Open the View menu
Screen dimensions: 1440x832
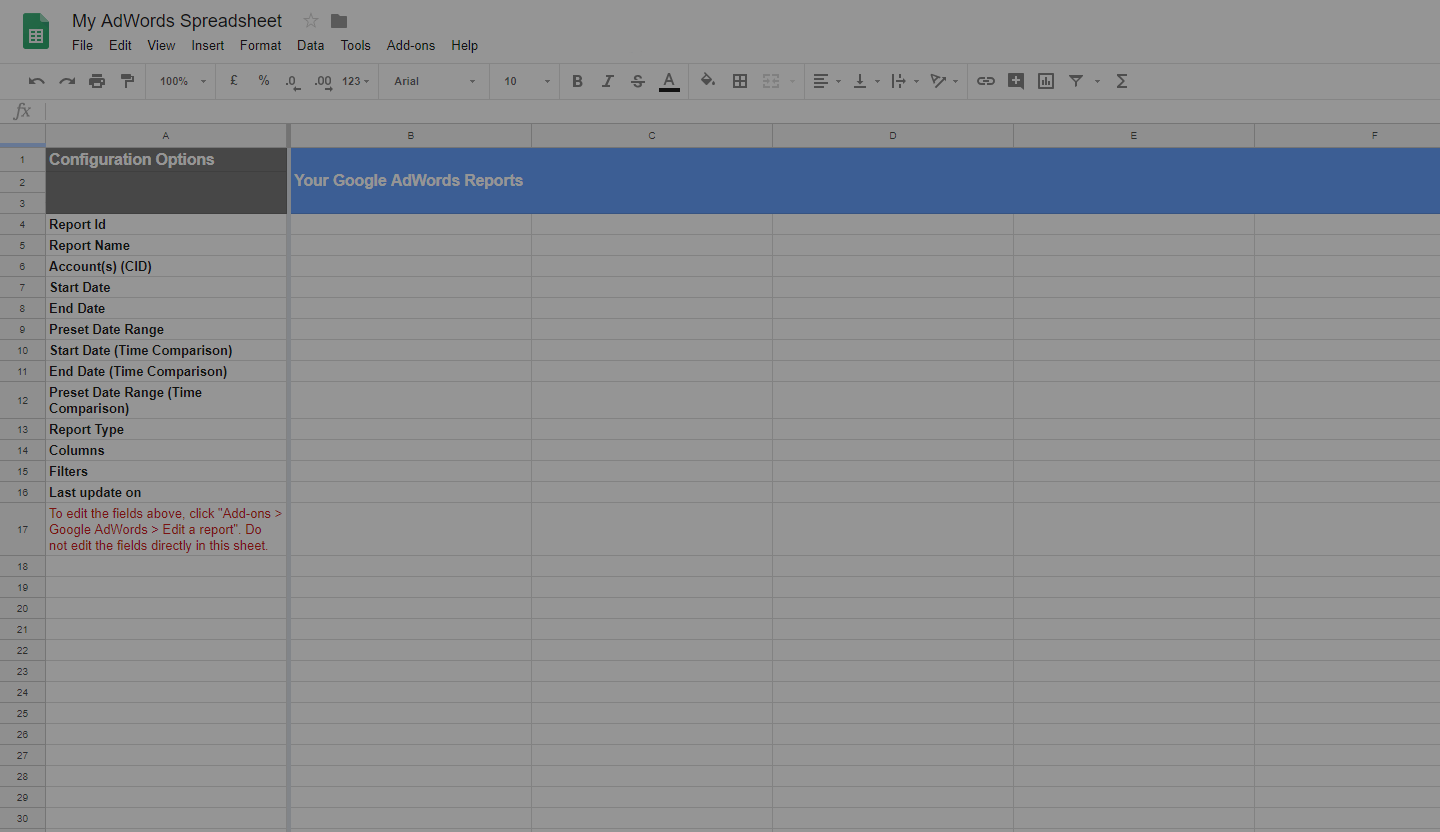161,45
